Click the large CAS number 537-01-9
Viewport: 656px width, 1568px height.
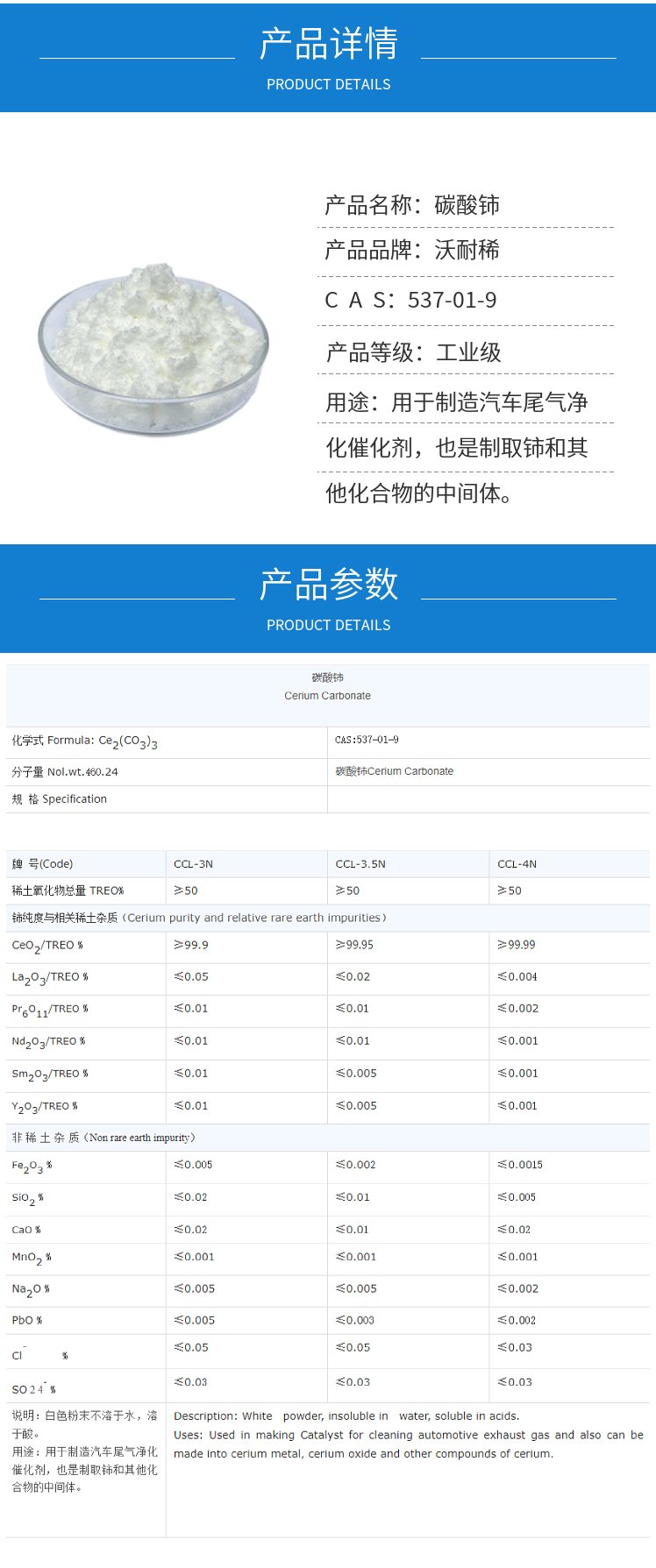pos(410,301)
